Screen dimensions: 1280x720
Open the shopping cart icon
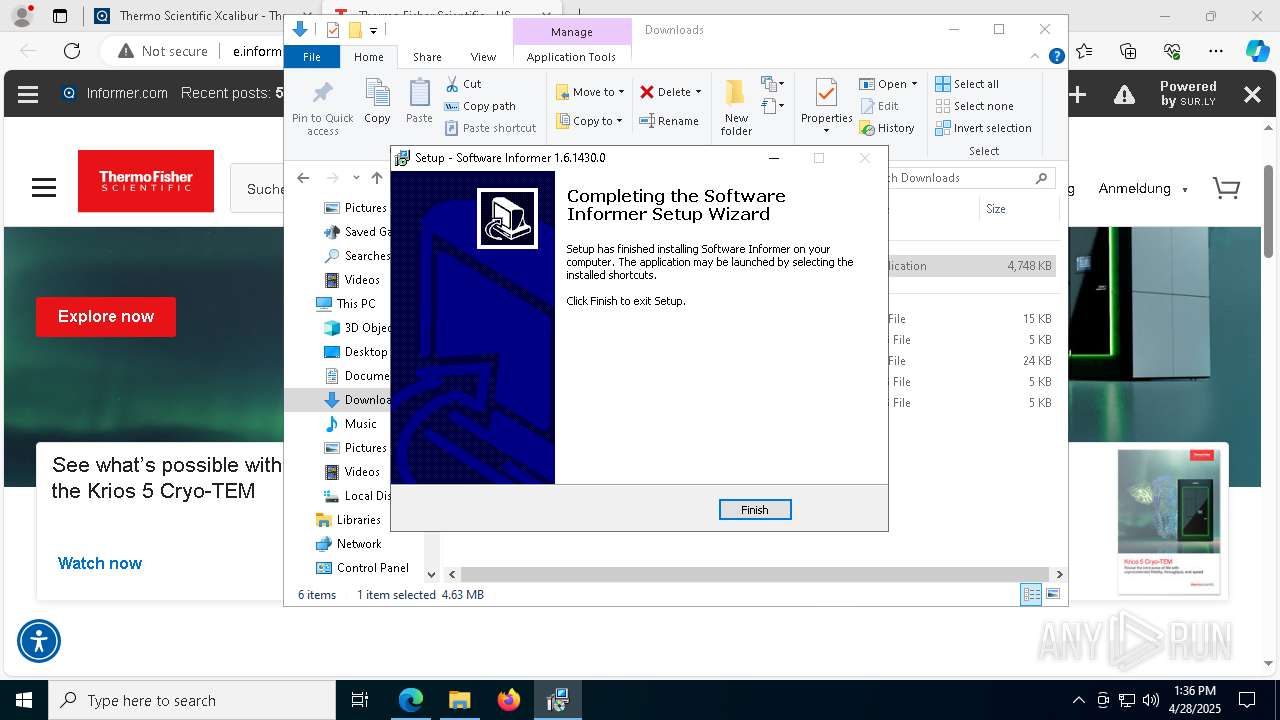point(1226,188)
